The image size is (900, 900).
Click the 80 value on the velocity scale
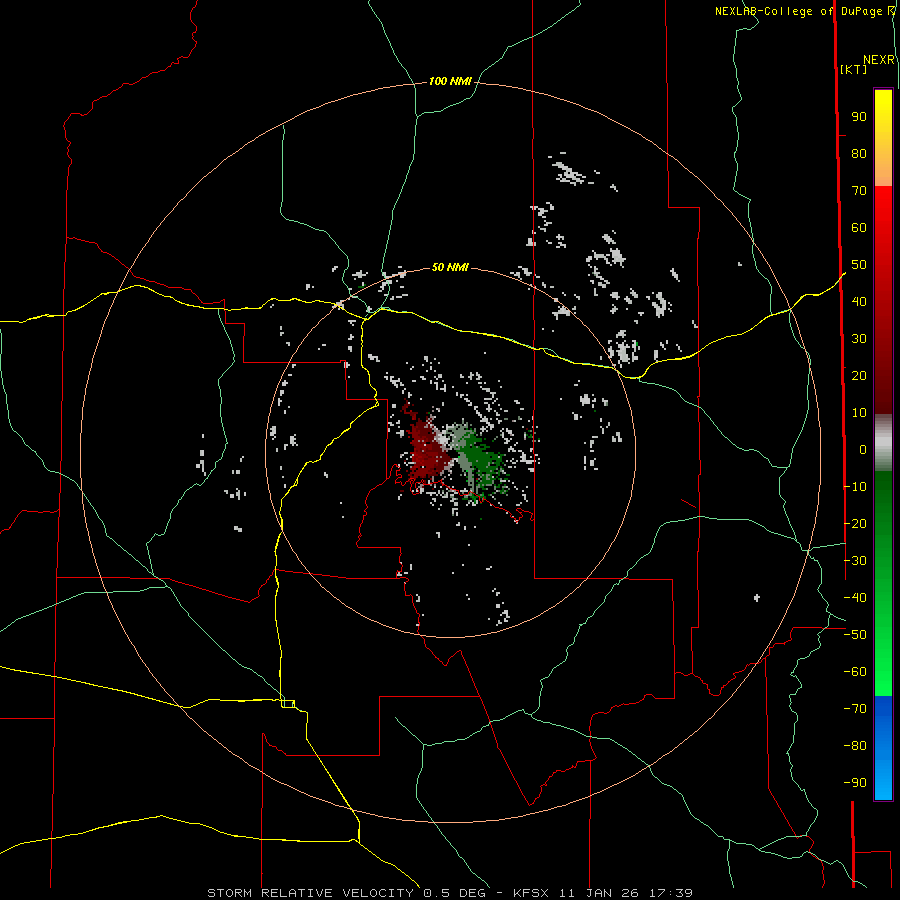click(859, 154)
